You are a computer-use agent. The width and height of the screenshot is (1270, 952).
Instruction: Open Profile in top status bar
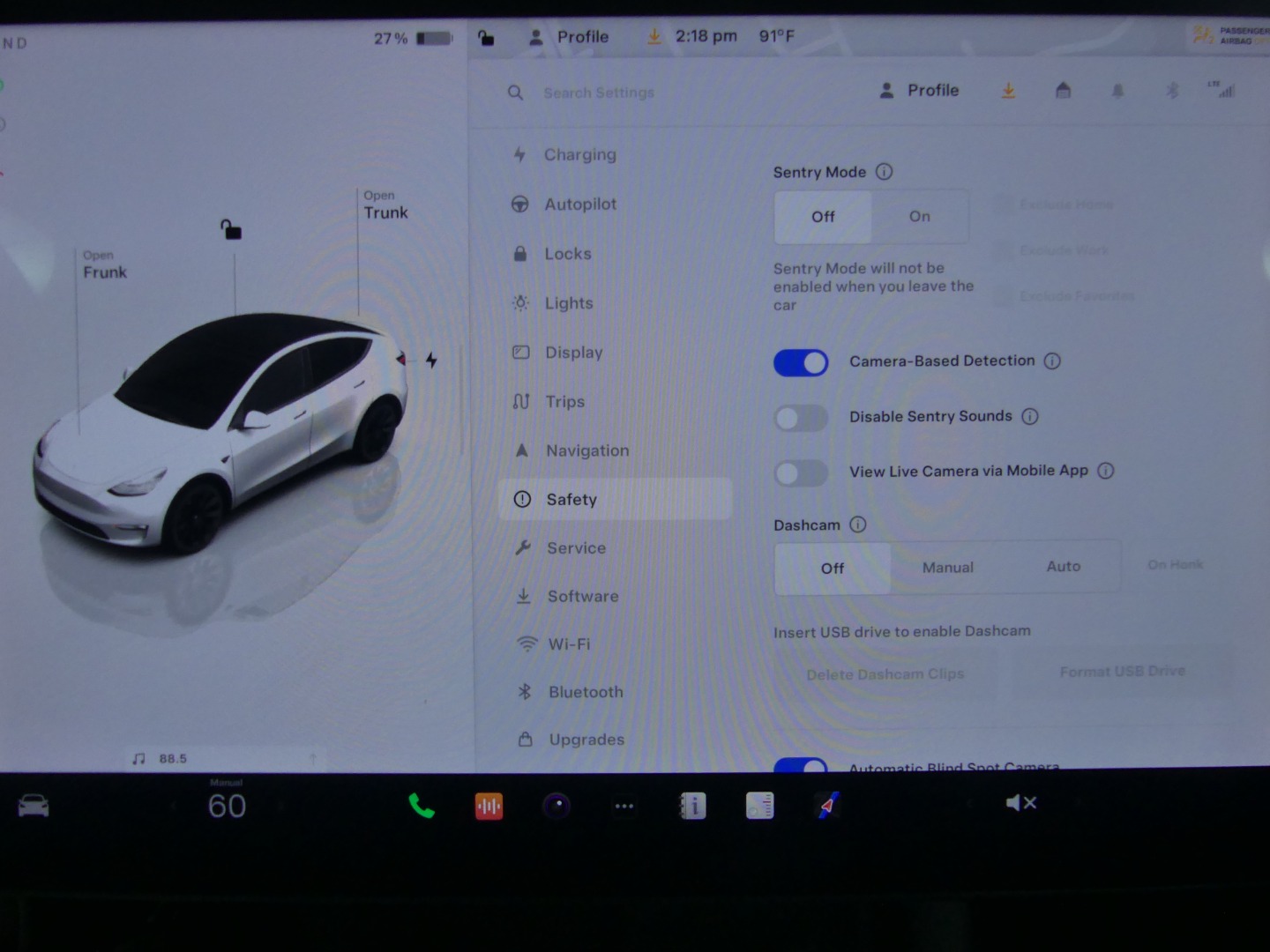569,37
